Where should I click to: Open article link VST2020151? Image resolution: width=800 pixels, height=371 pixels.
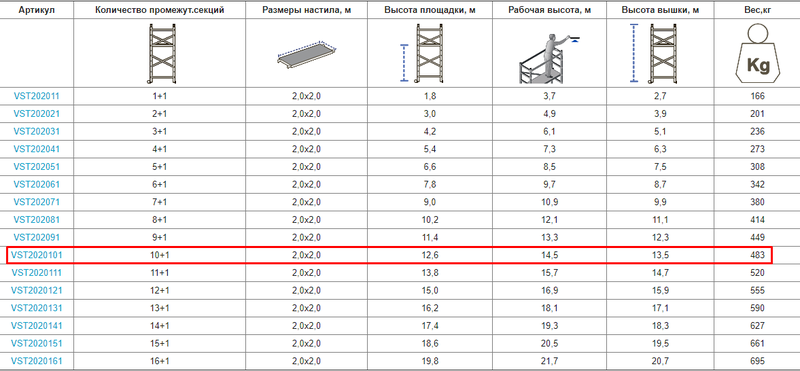click(x=37, y=343)
